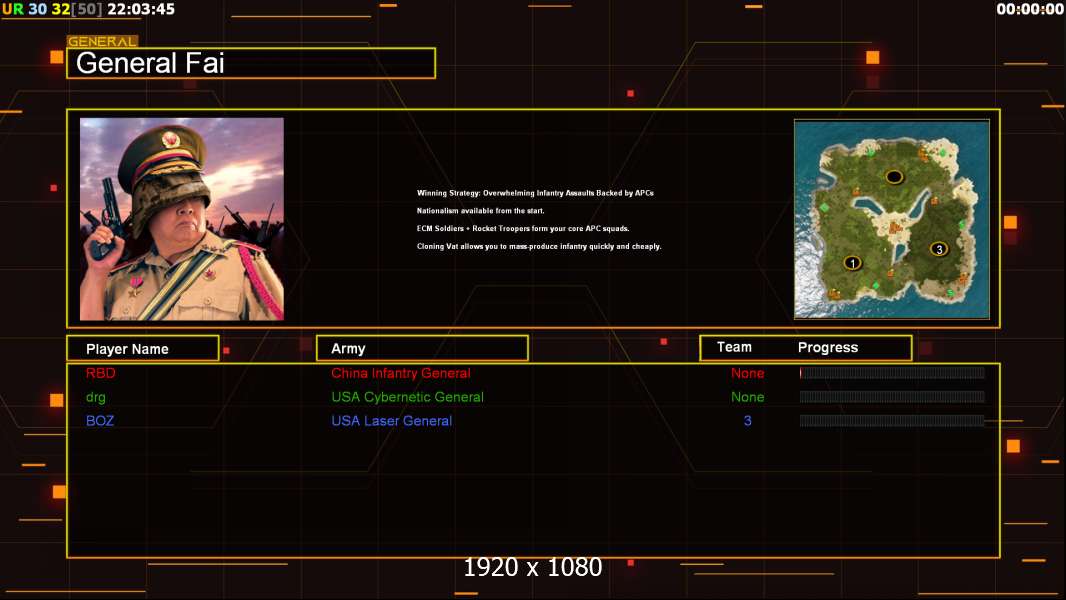The image size is (1066, 600).
Task: Click the General Fai title box
Action: (251, 63)
